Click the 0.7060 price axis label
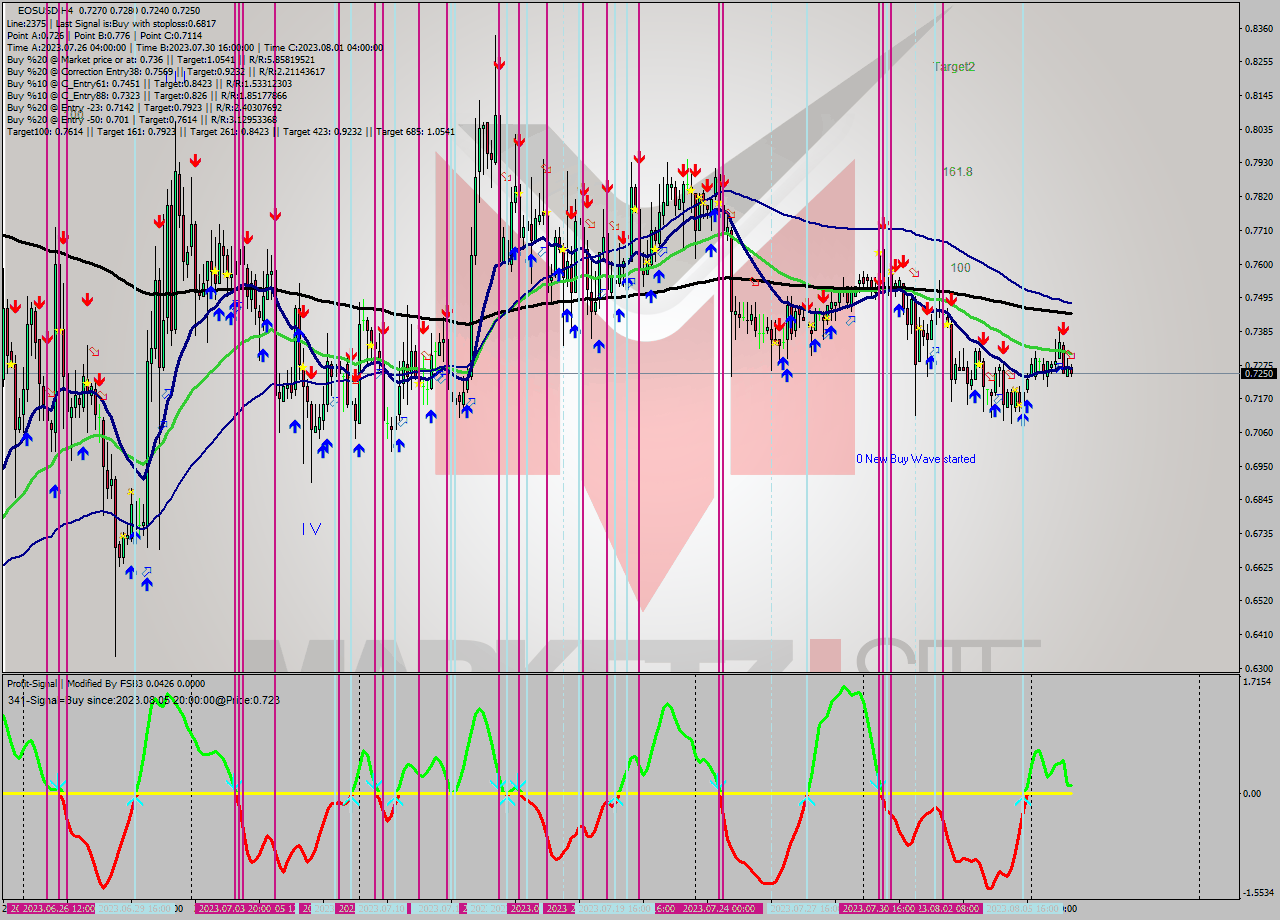 pyautogui.click(x=1258, y=433)
